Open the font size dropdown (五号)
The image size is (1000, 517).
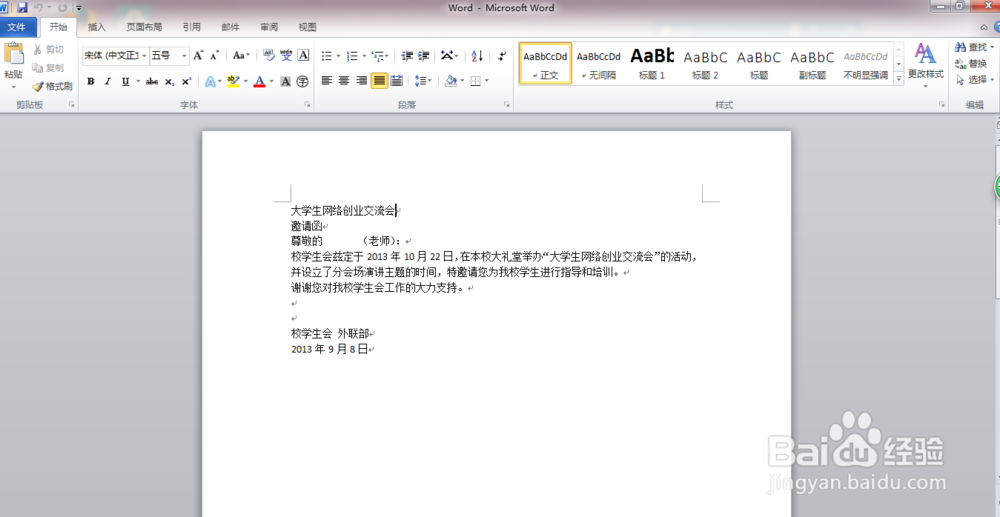click(x=184, y=56)
